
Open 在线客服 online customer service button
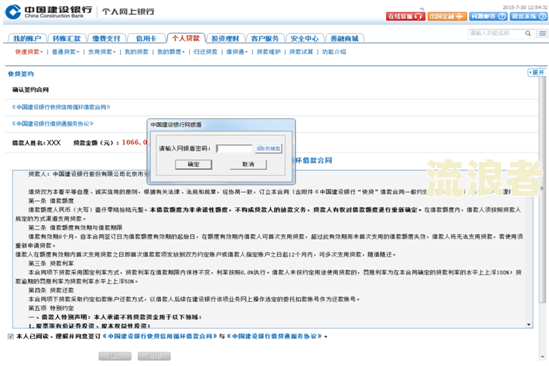click(405, 16)
